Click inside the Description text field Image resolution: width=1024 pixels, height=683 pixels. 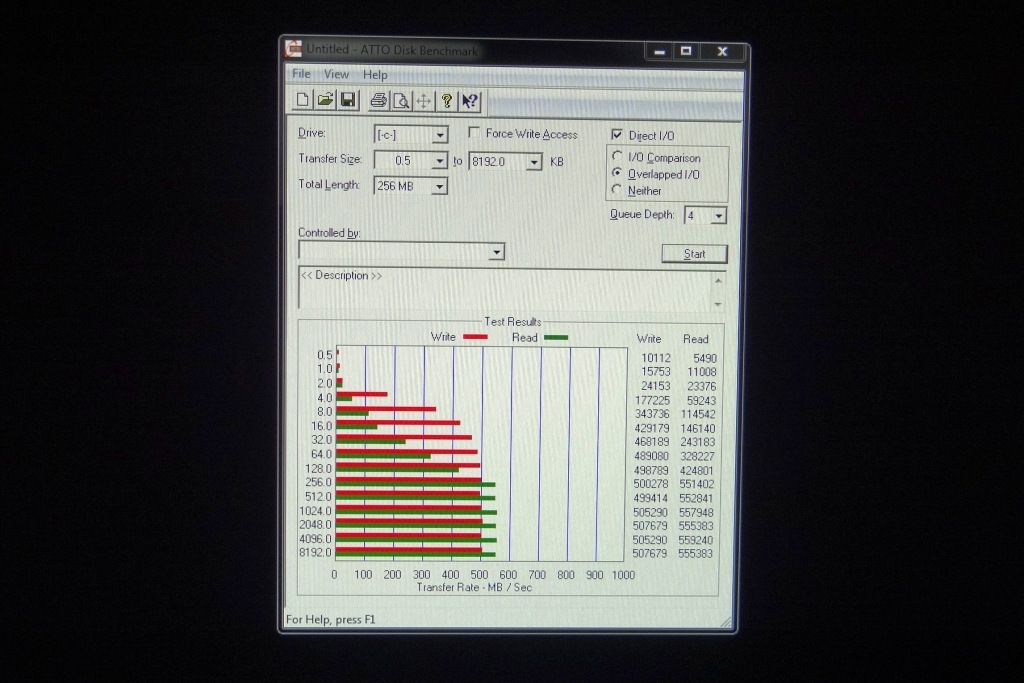point(505,290)
